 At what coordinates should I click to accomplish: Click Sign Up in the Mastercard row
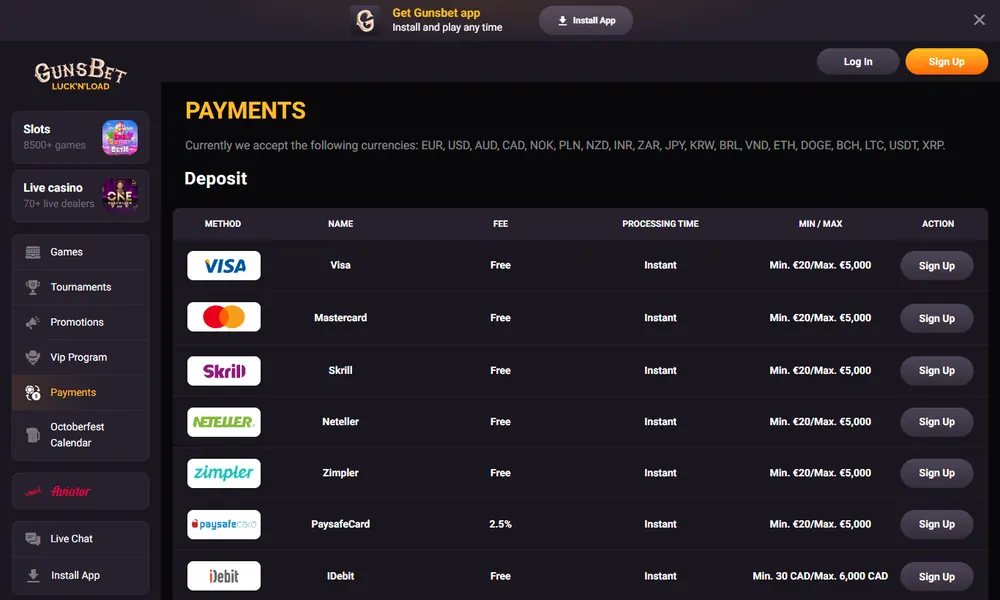936,318
